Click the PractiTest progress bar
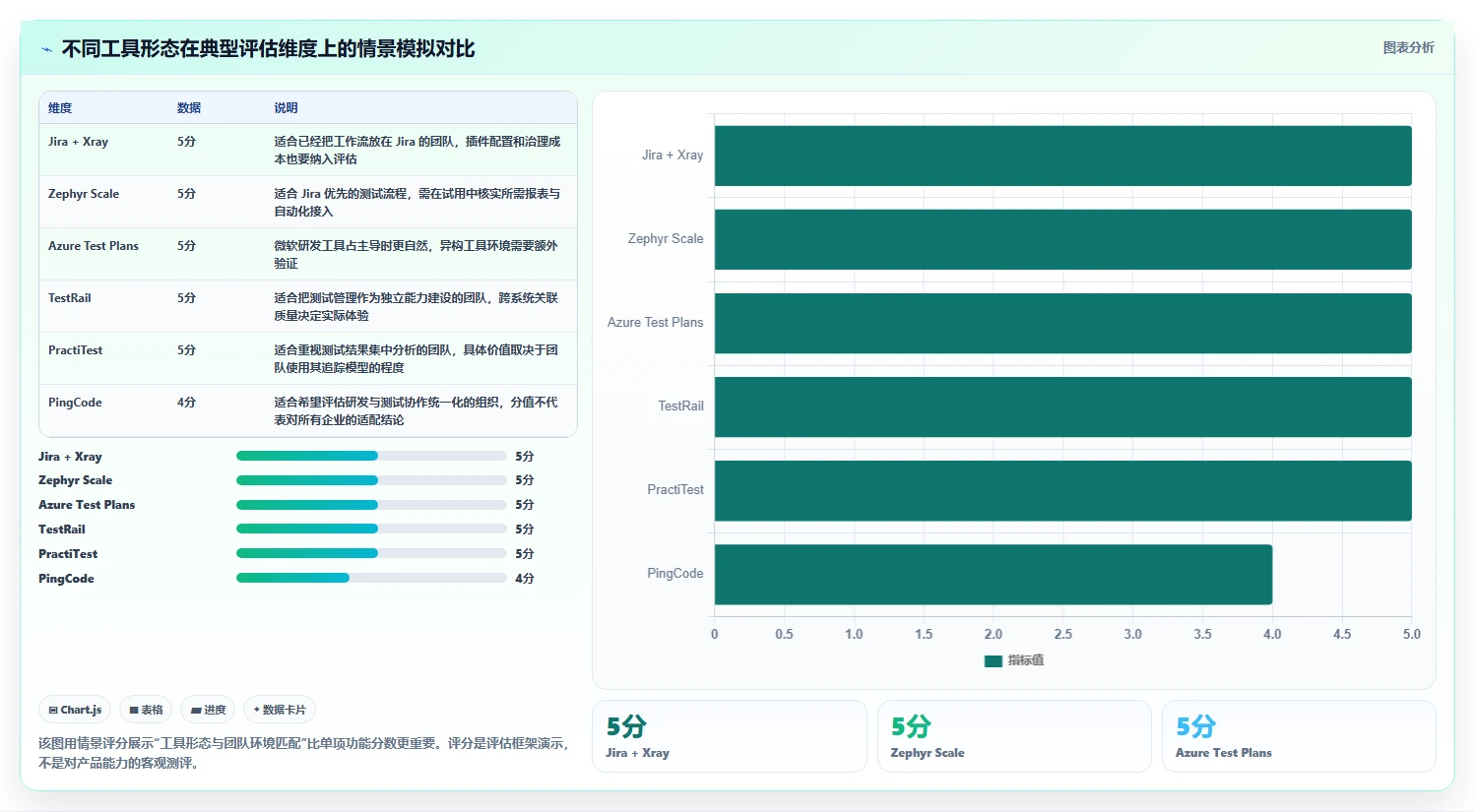The image size is (1475, 812). tap(371, 553)
